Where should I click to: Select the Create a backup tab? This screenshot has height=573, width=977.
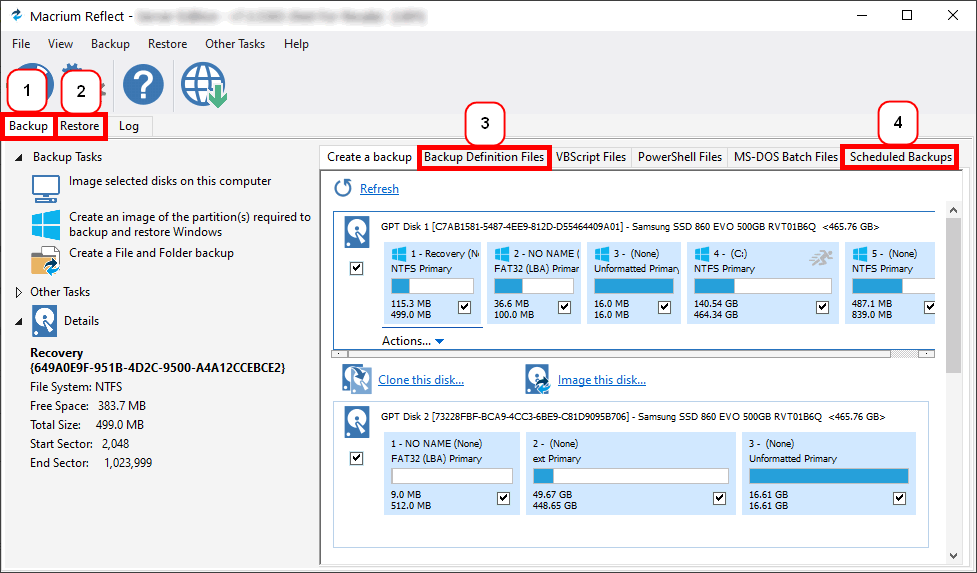click(369, 157)
